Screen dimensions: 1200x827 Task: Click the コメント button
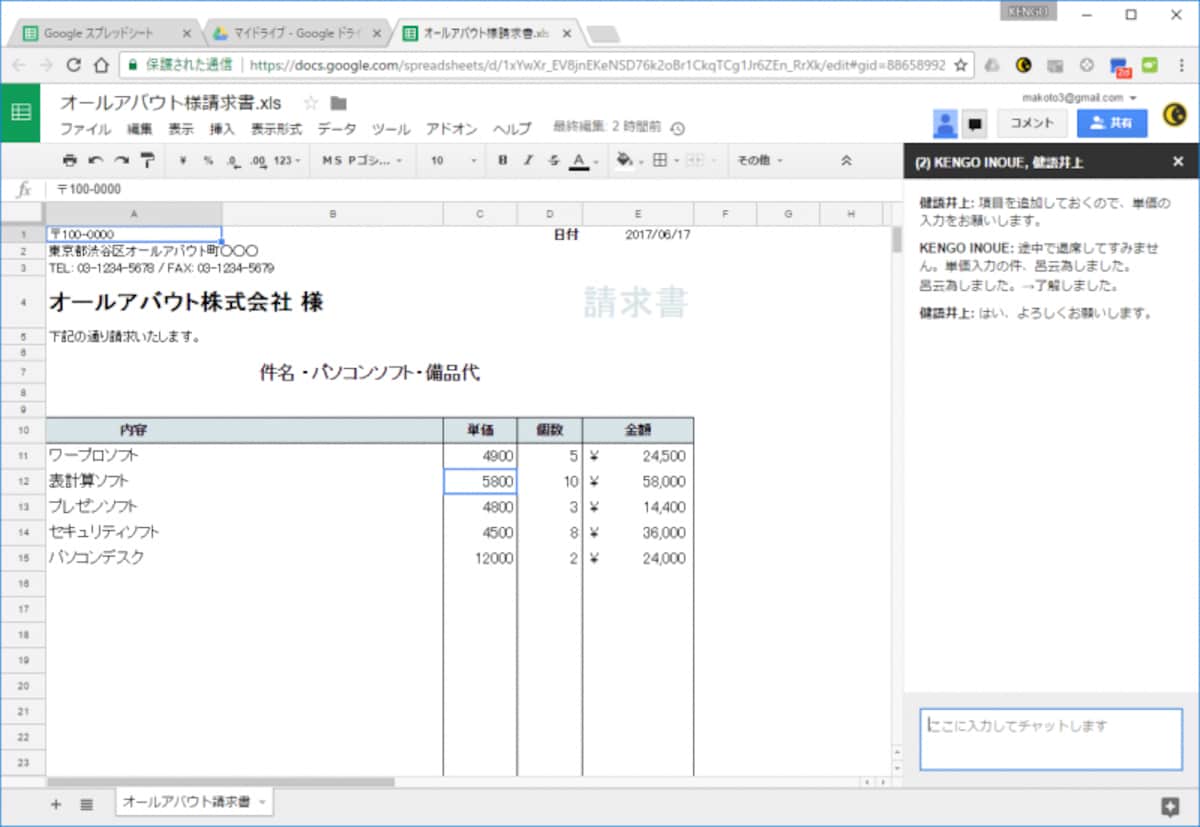click(x=1031, y=123)
